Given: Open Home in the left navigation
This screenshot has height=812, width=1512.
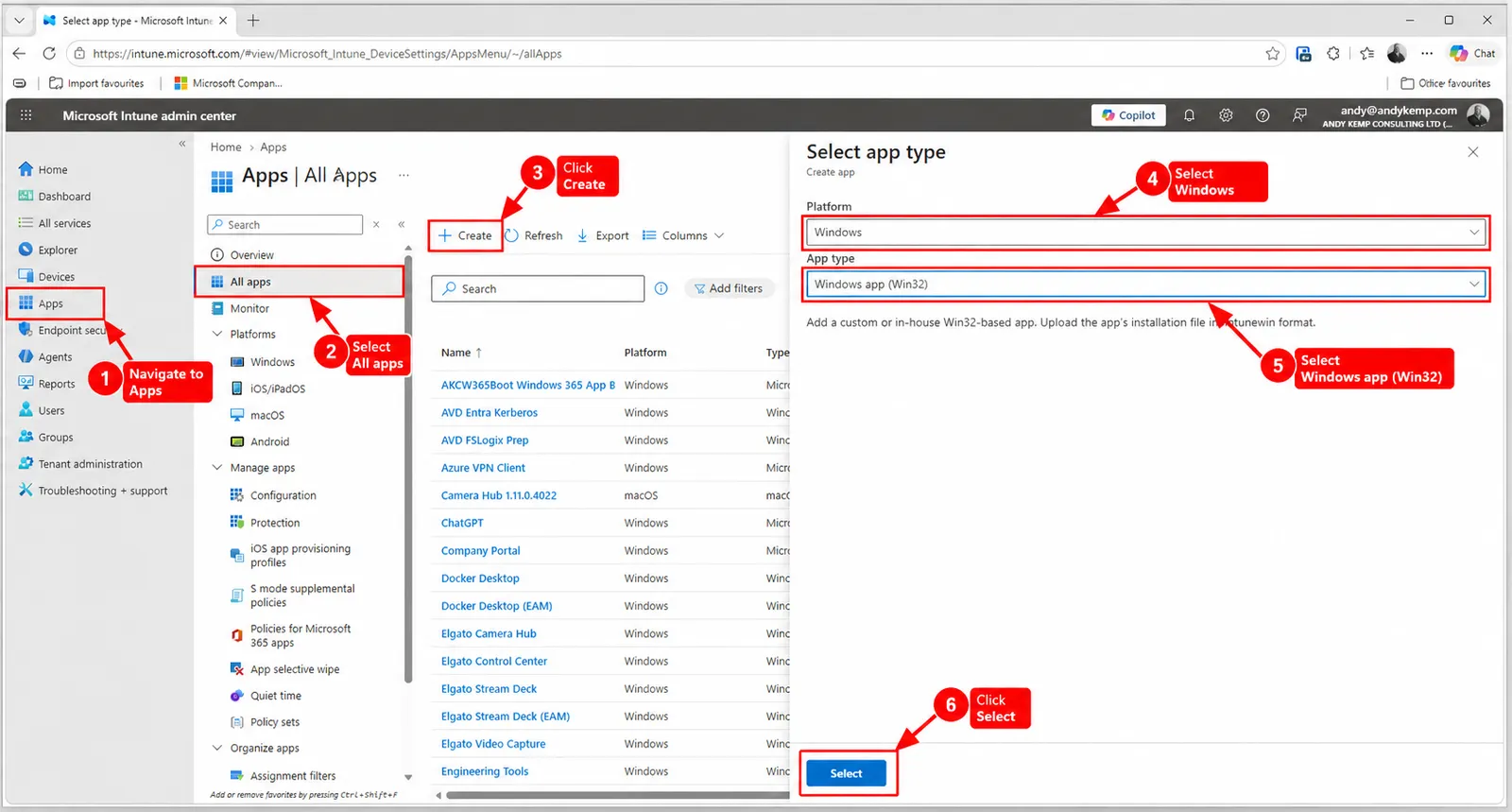Looking at the screenshot, I should pos(53,170).
